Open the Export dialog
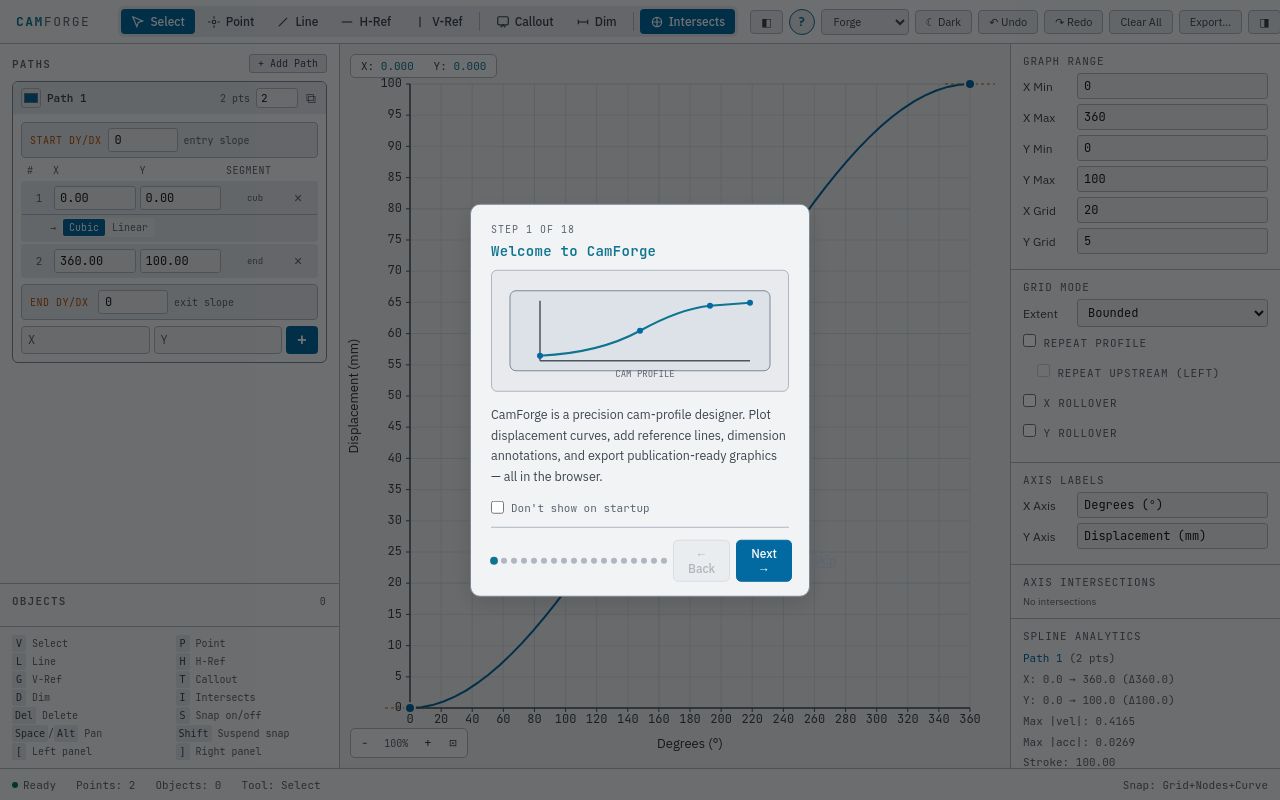 pyautogui.click(x=1210, y=22)
